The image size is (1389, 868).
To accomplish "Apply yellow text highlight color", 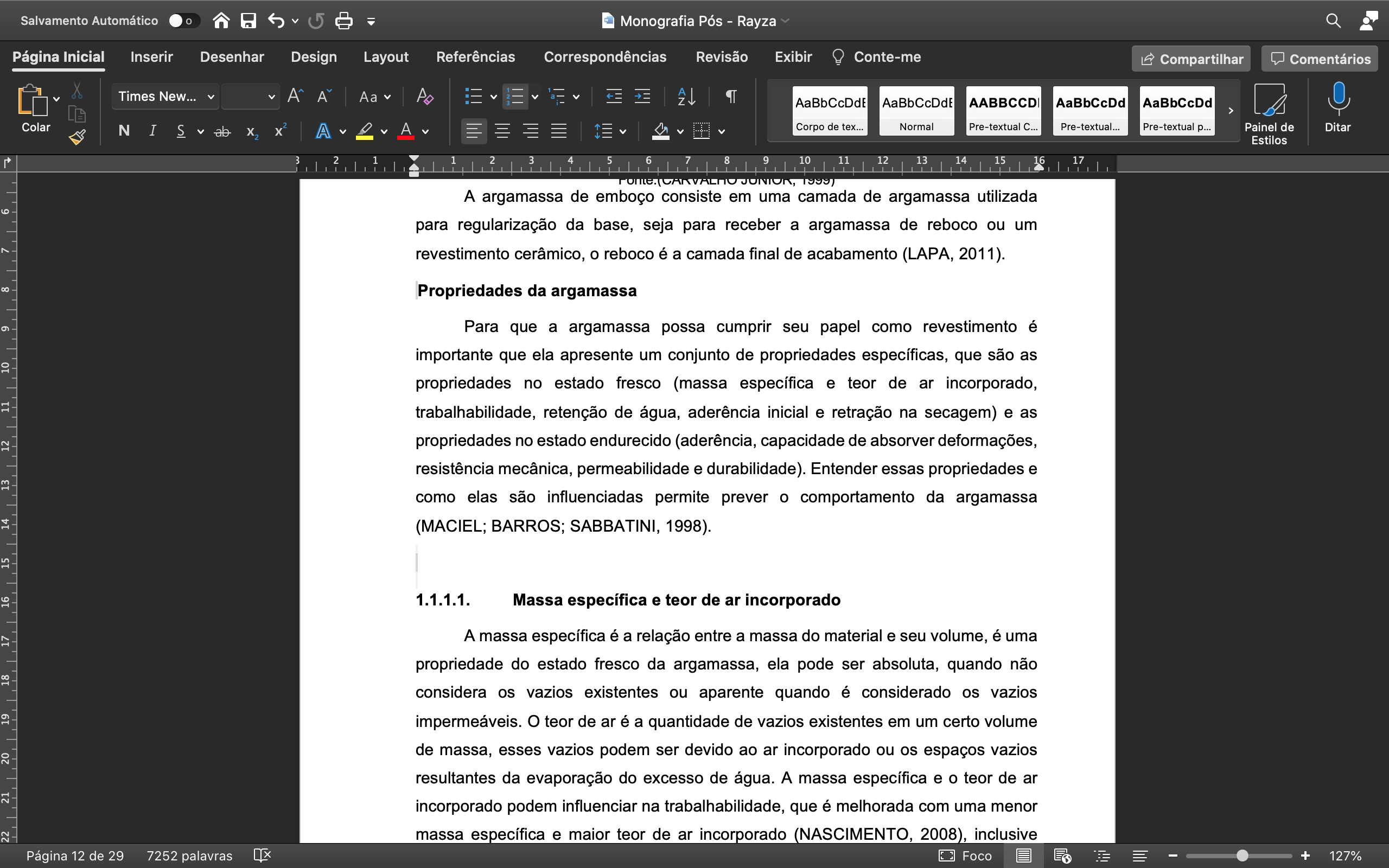I will click(x=365, y=131).
